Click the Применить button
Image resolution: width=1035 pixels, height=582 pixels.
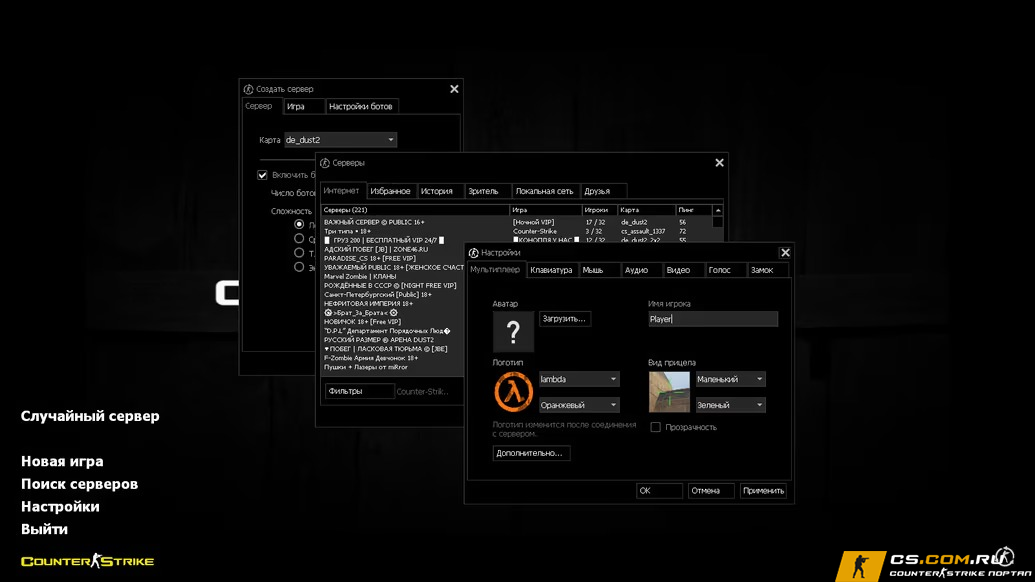click(763, 491)
